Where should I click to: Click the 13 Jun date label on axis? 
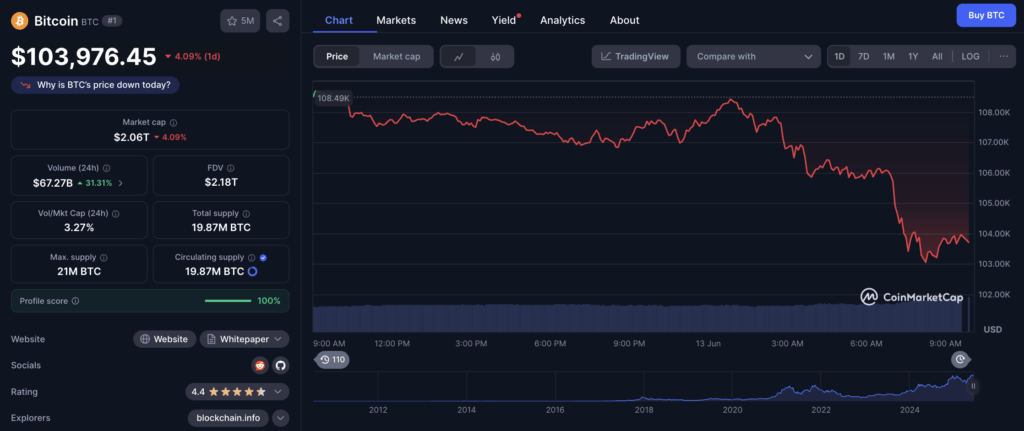708,343
